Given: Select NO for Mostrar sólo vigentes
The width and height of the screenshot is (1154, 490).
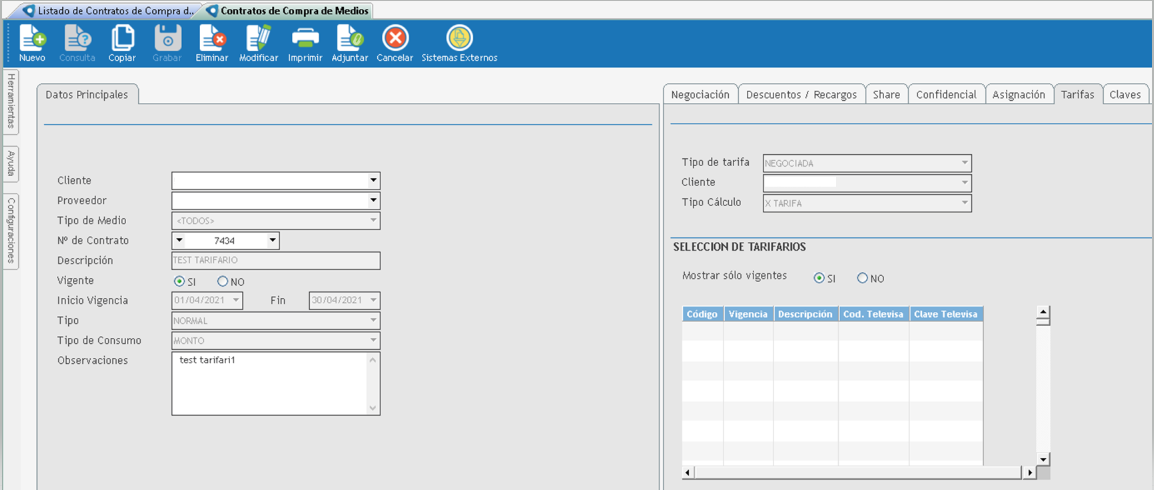Looking at the screenshot, I should click(862, 279).
